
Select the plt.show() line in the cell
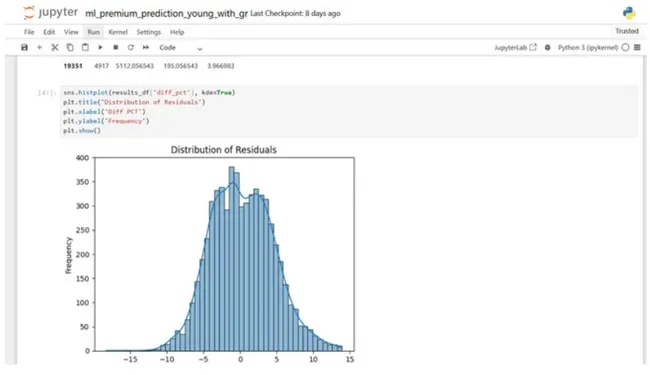tap(82, 131)
